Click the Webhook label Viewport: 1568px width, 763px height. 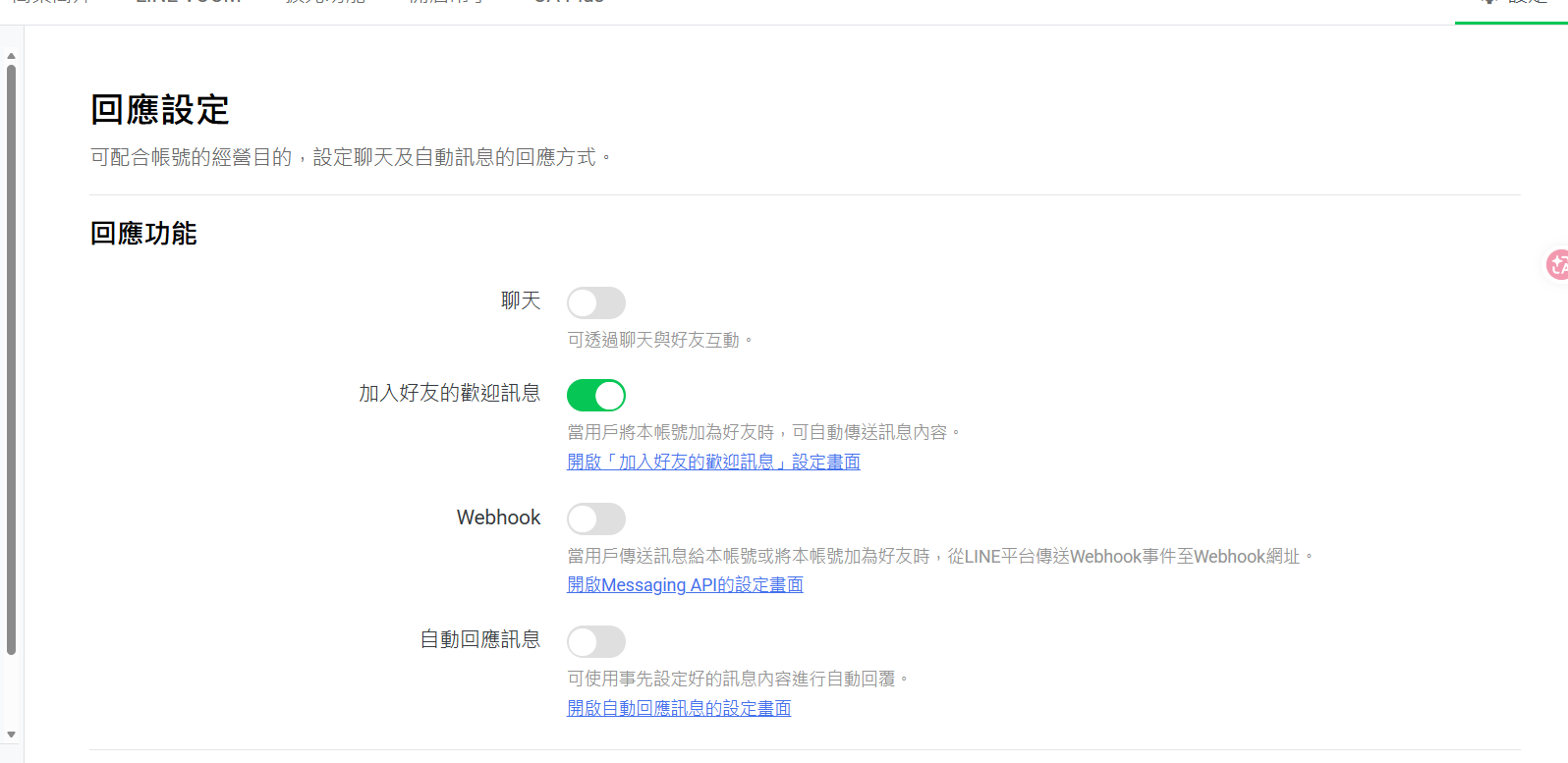(x=499, y=518)
